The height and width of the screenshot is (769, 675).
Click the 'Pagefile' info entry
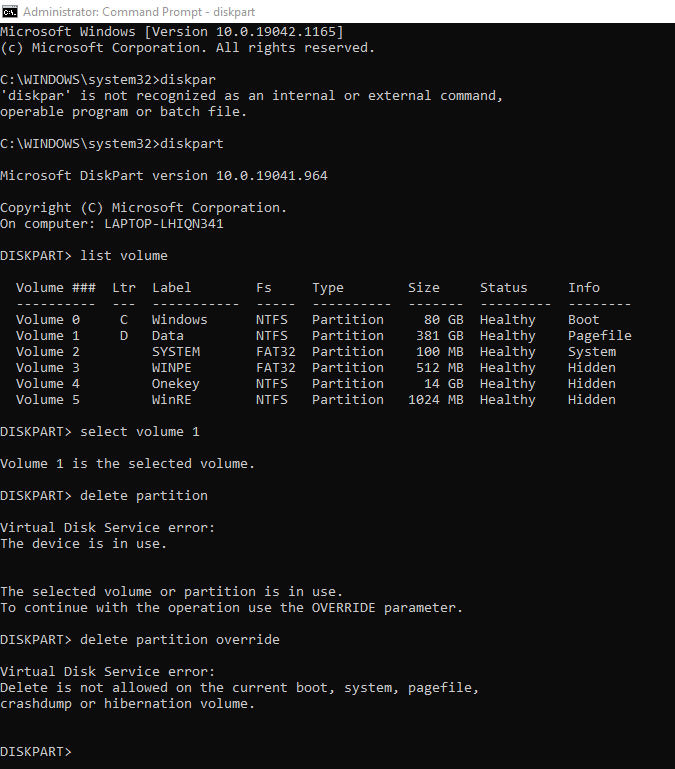pyautogui.click(x=599, y=336)
